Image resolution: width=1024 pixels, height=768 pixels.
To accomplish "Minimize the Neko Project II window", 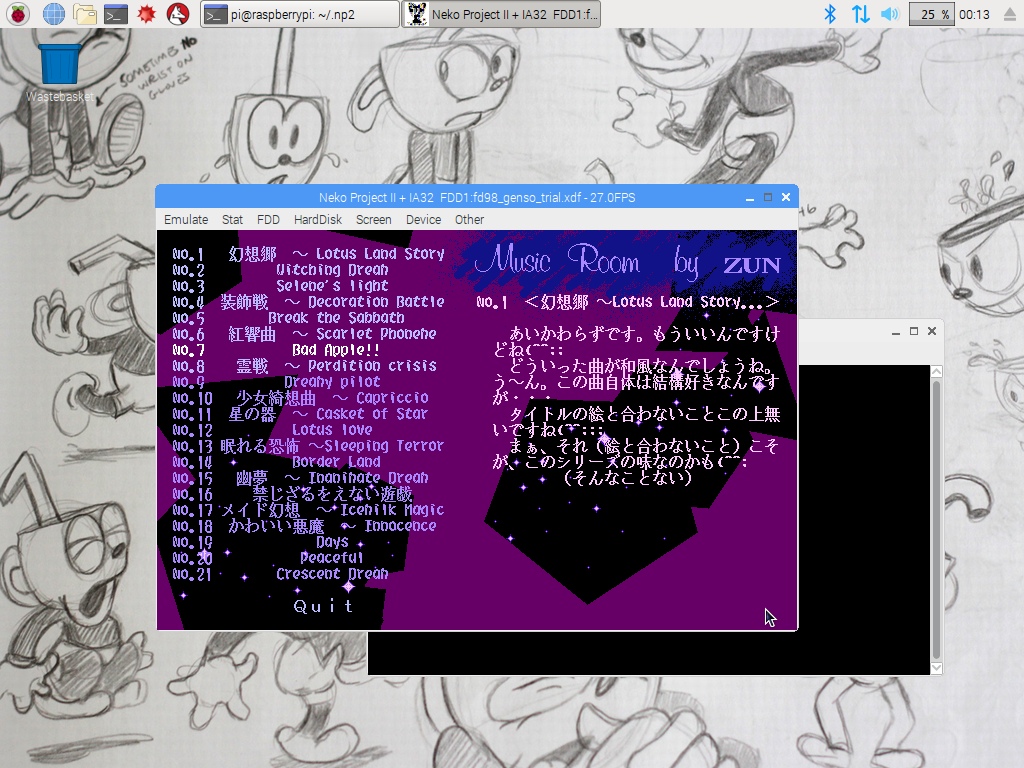I will [x=750, y=197].
